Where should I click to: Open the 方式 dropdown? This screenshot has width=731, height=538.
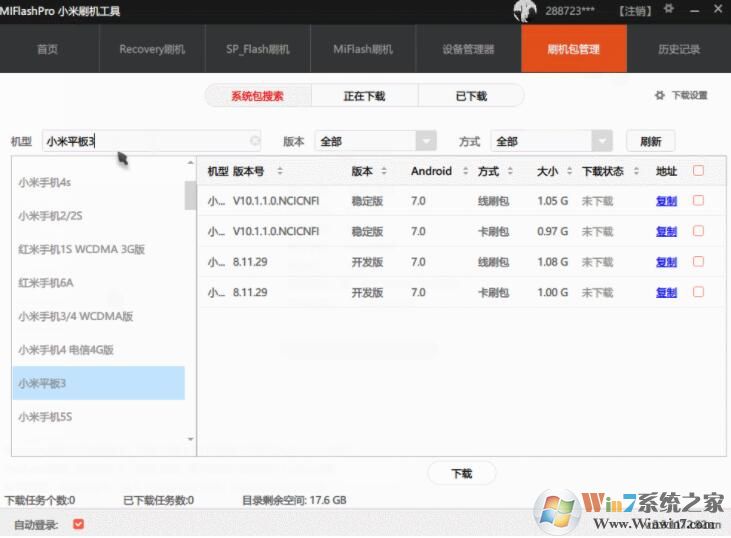point(552,141)
